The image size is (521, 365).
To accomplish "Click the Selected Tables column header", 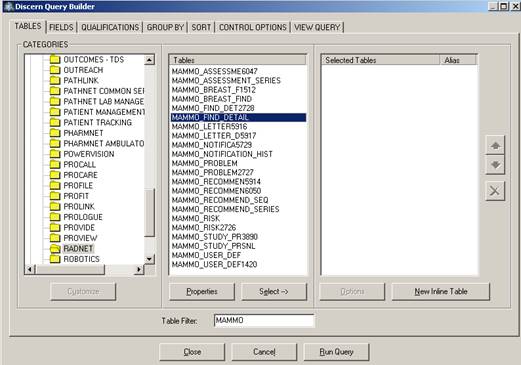I will pyautogui.click(x=380, y=60).
